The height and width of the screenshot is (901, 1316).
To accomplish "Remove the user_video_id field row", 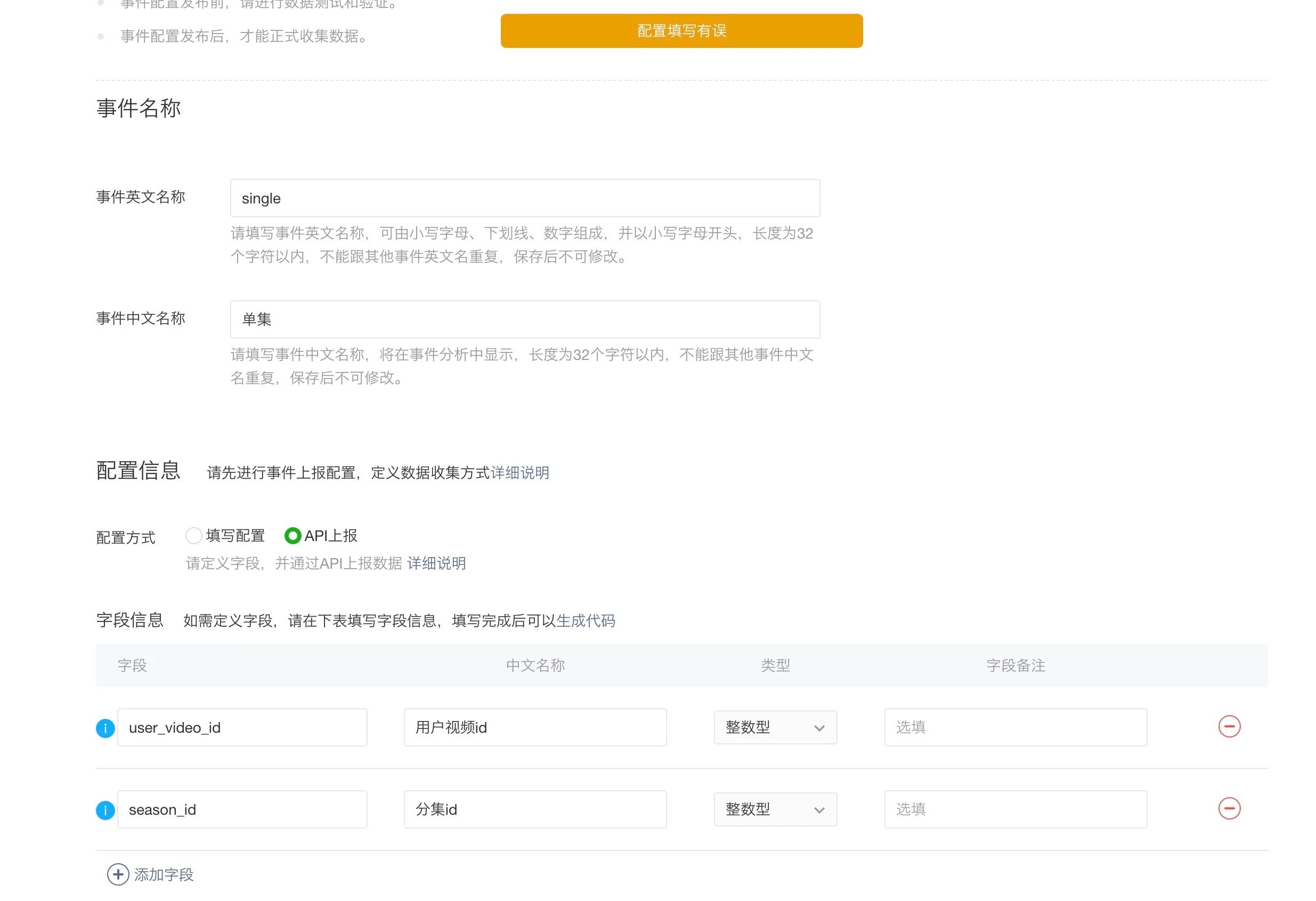I will click(x=1229, y=726).
